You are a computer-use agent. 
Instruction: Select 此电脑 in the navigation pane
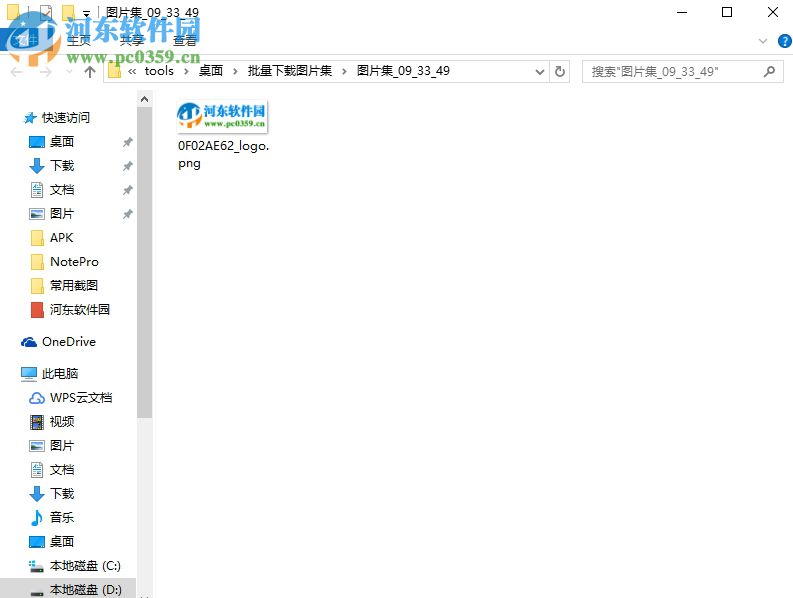[60, 374]
